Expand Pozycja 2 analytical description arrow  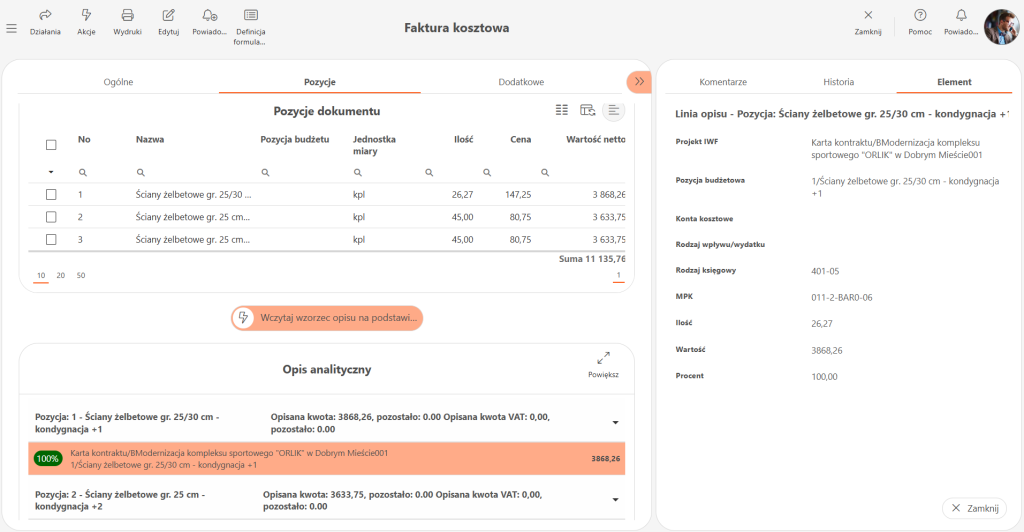click(615, 500)
